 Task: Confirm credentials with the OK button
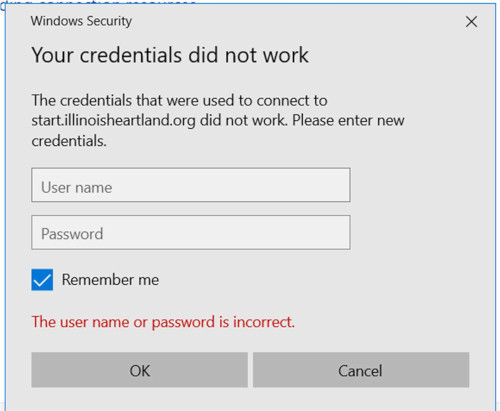coord(140,370)
